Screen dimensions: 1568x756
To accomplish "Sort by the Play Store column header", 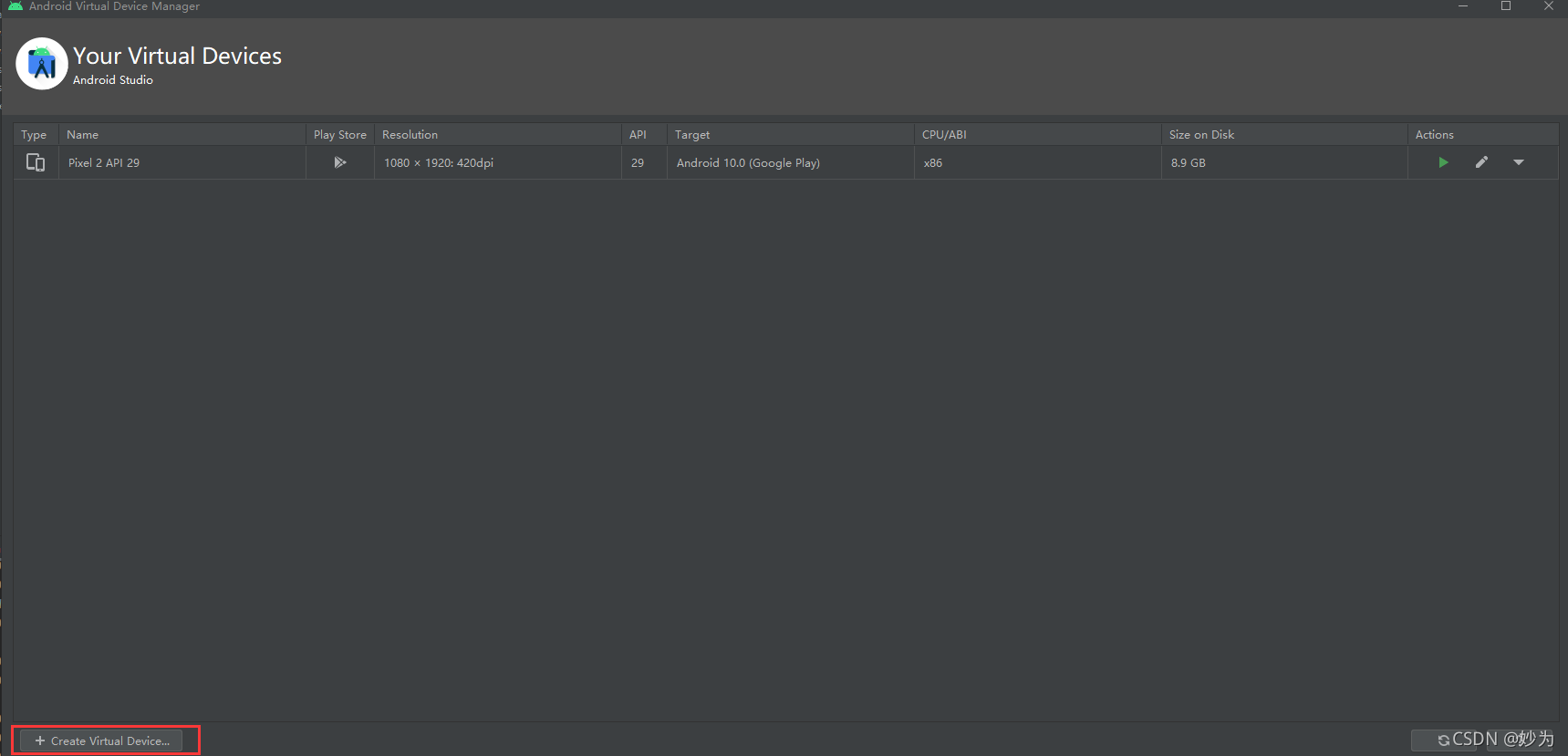I will coord(340,134).
